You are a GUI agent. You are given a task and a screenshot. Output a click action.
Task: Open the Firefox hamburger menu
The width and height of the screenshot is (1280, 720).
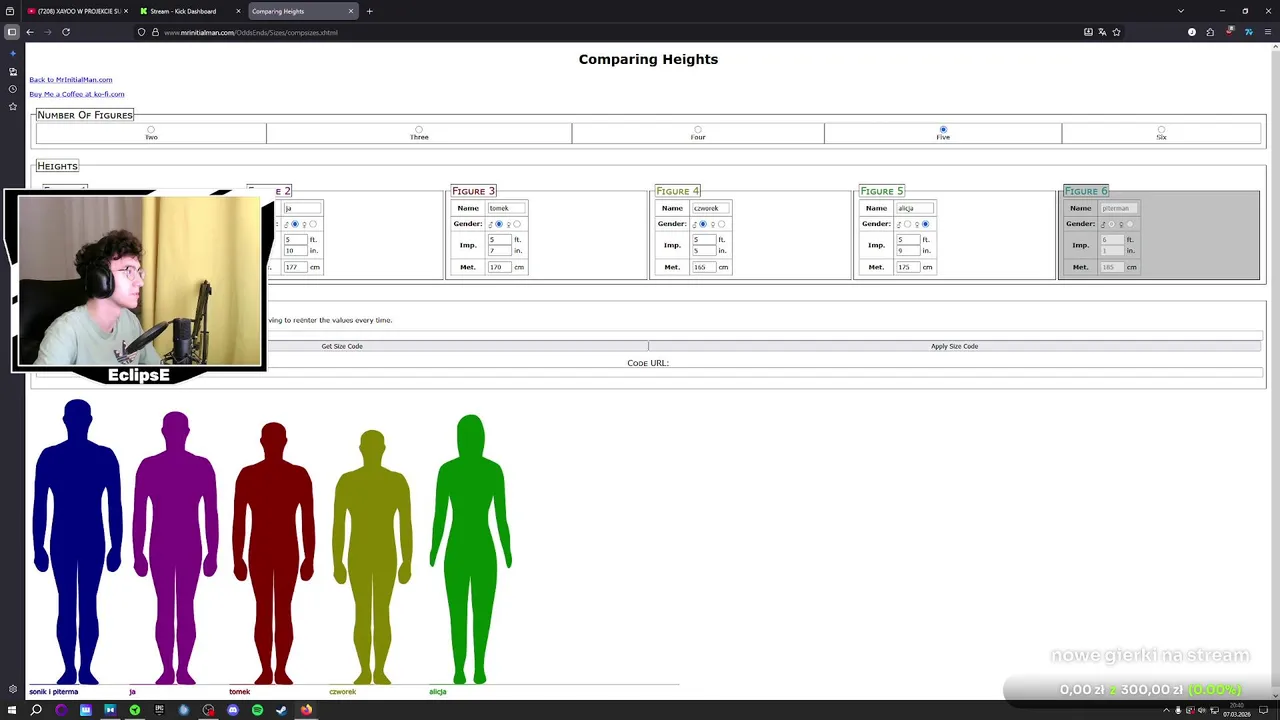[x=1267, y=32]
